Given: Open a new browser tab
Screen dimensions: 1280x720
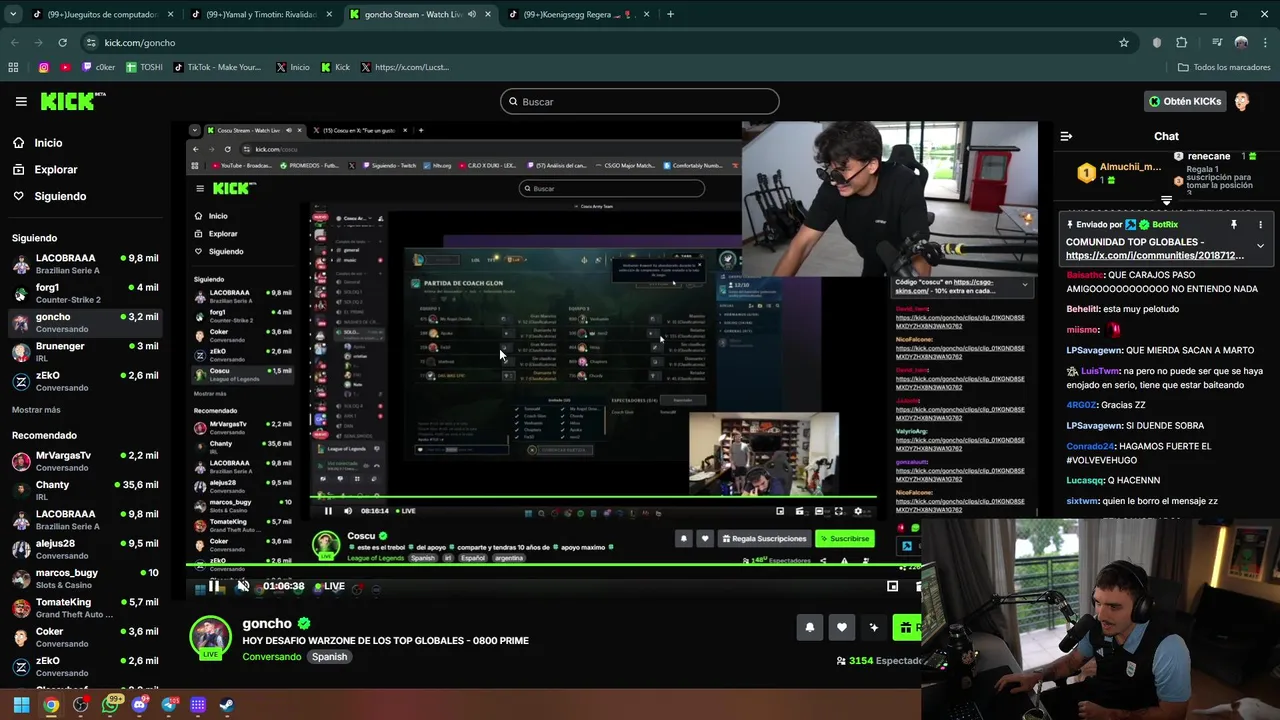Looking at the screenshot, I should (x=670, y=14).
